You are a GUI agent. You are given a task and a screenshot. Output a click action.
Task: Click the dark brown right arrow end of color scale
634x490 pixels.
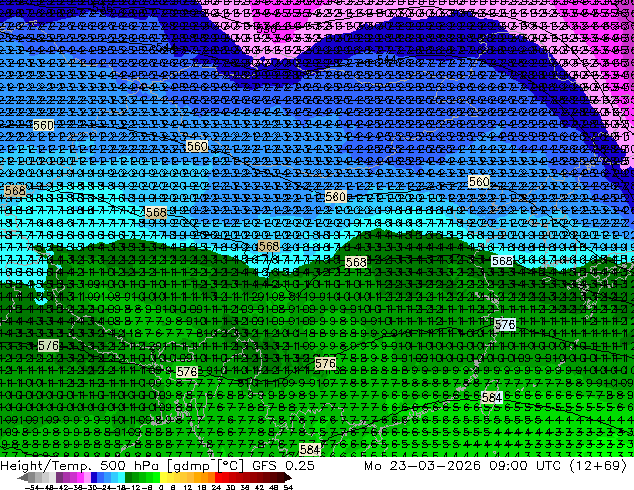(288, 478)
